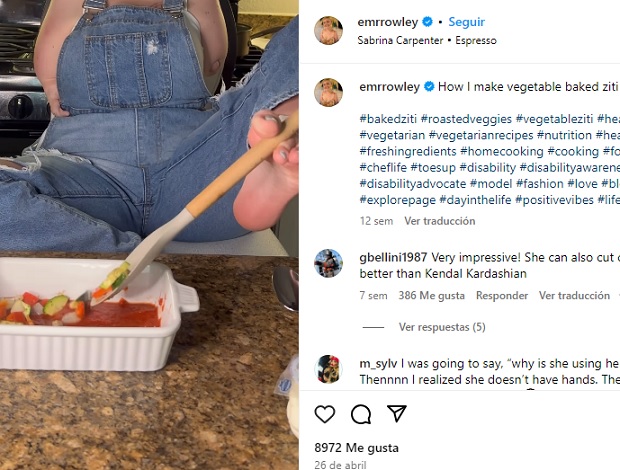Click the gbellini1987 username
Viewport: 620px width, 470px height.
pyautogui.click(x=393, y=258)
